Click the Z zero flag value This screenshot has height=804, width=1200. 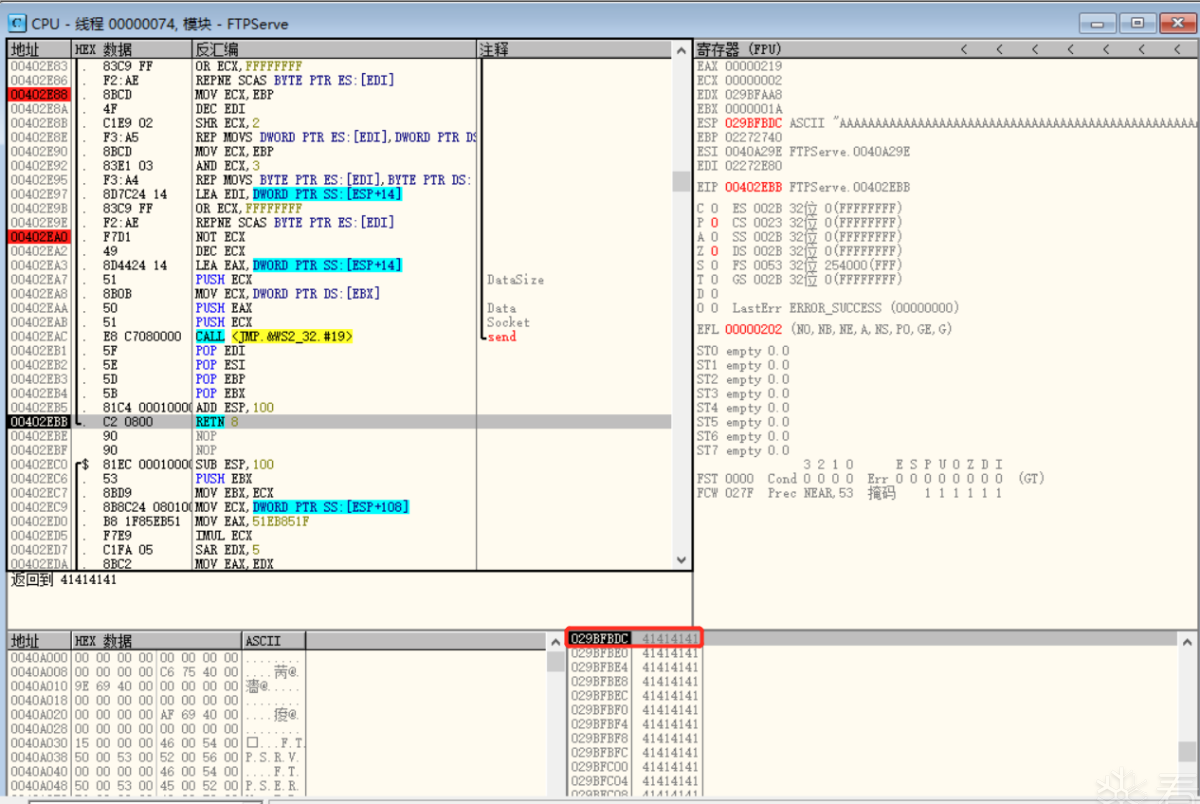tap(714, 251)
